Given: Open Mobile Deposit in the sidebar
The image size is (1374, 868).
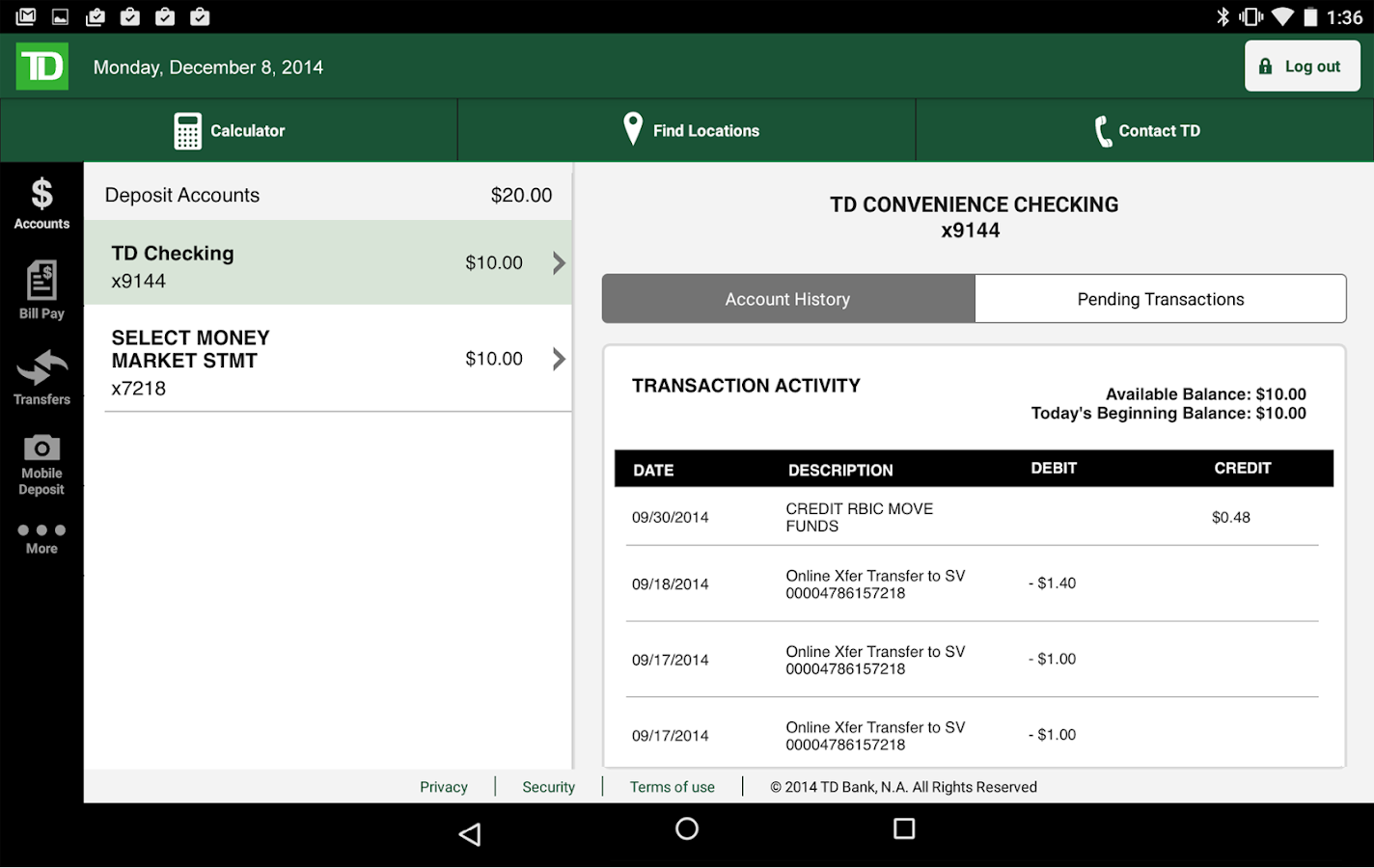Looking at the screenshot, I should point(41,465).
